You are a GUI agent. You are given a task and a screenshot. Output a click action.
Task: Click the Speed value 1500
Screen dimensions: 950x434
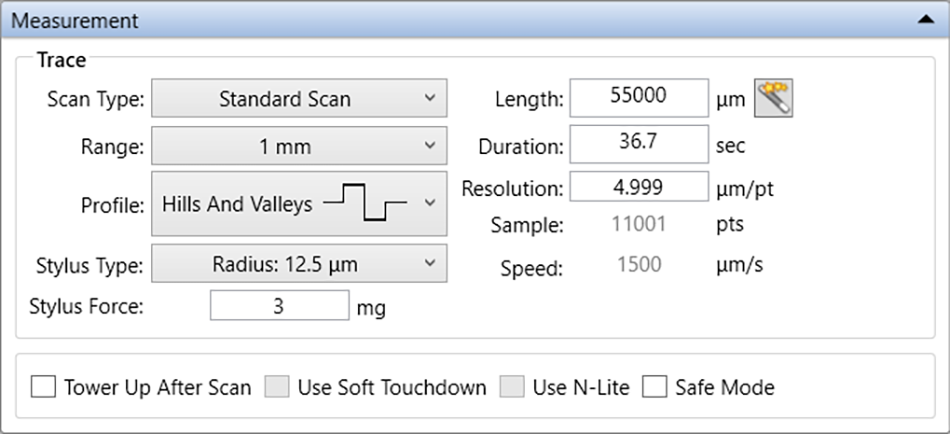pyautogui.click(x=640, y=265)
